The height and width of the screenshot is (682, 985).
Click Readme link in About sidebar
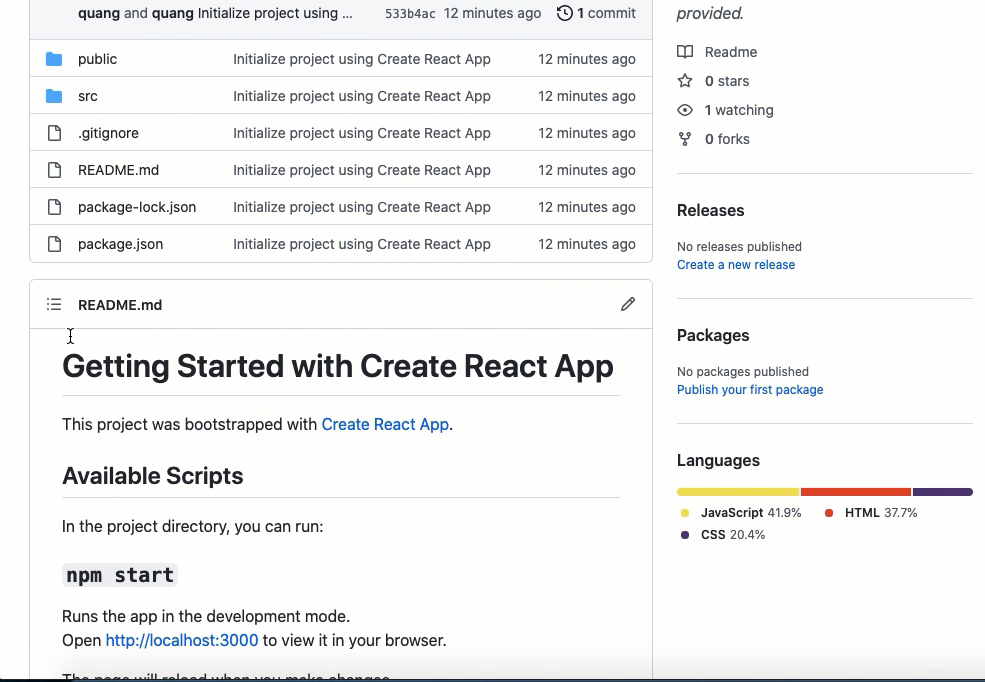pos(731,52)
